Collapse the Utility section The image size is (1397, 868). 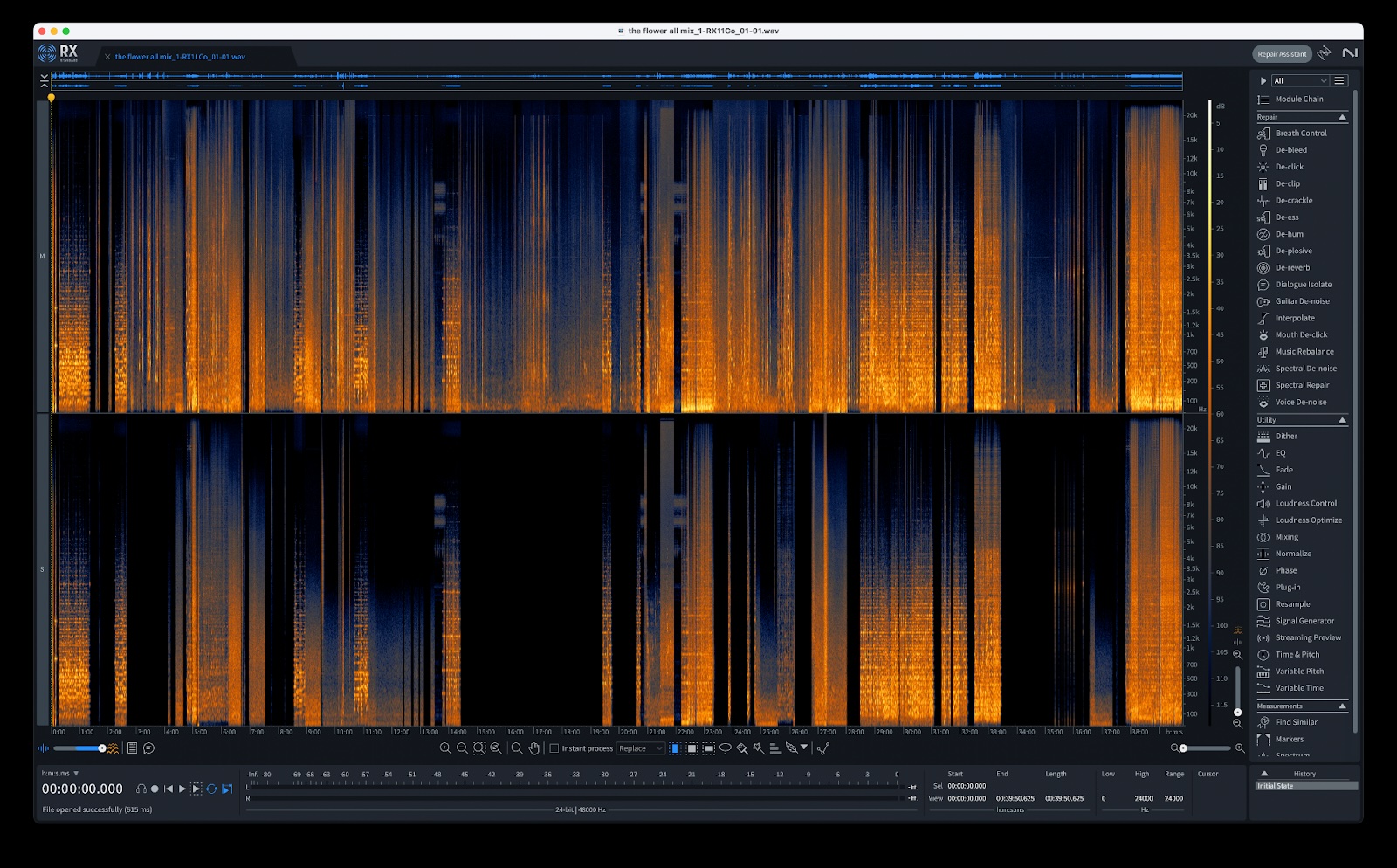click(x=1342, y=420)
